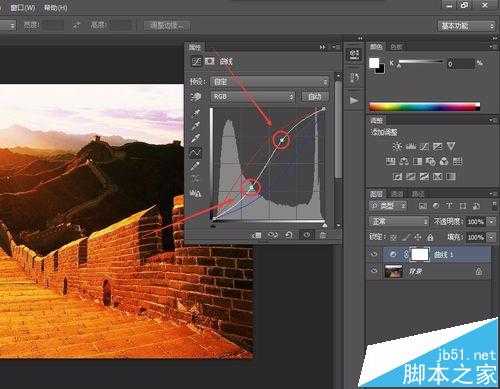This screenshot has height=389, width=500.
Task: Add an Exposure adjustment layer
Action: pos(437,146)
